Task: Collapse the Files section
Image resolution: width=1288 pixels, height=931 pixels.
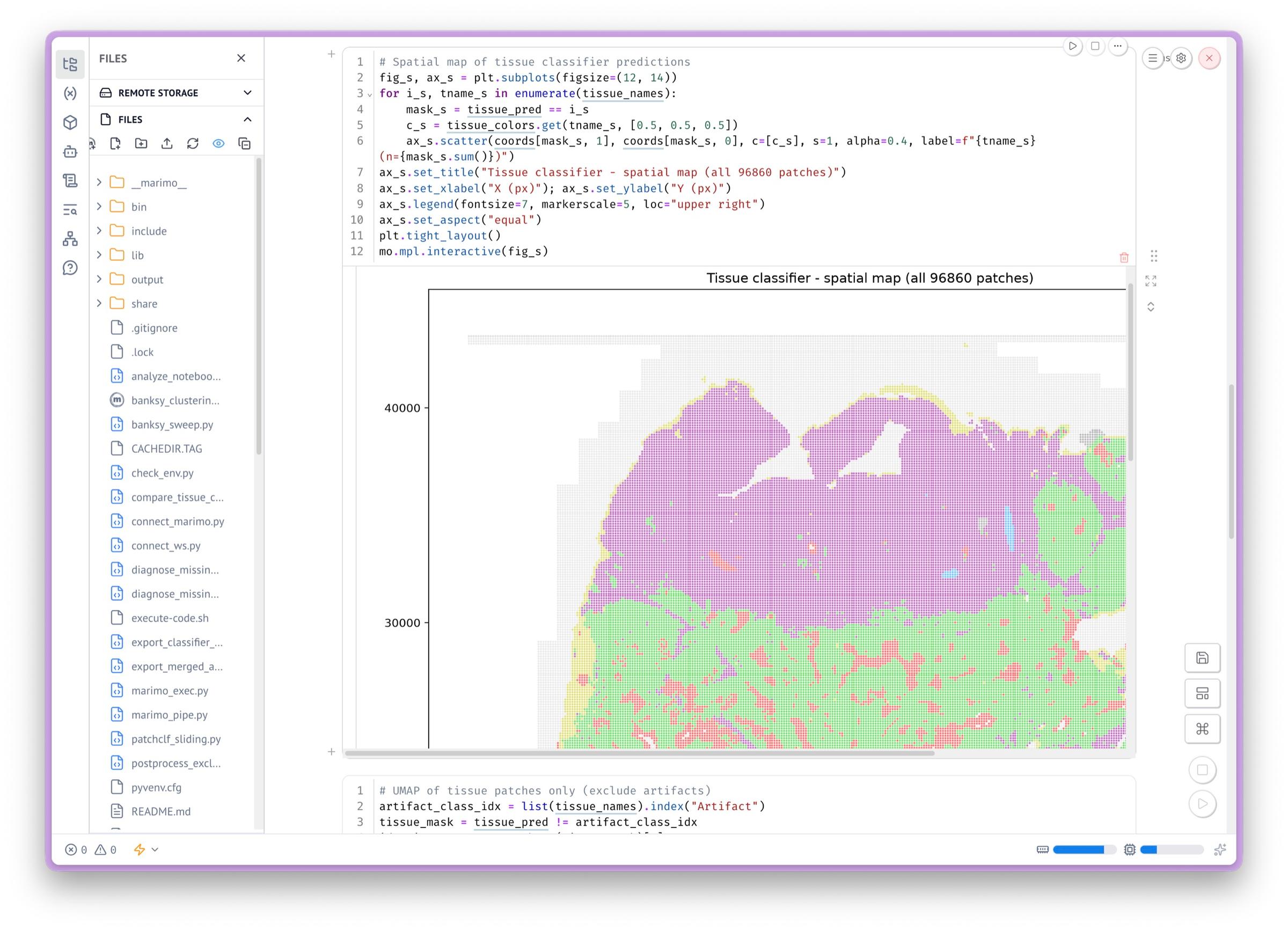Action: coord(177,119)
